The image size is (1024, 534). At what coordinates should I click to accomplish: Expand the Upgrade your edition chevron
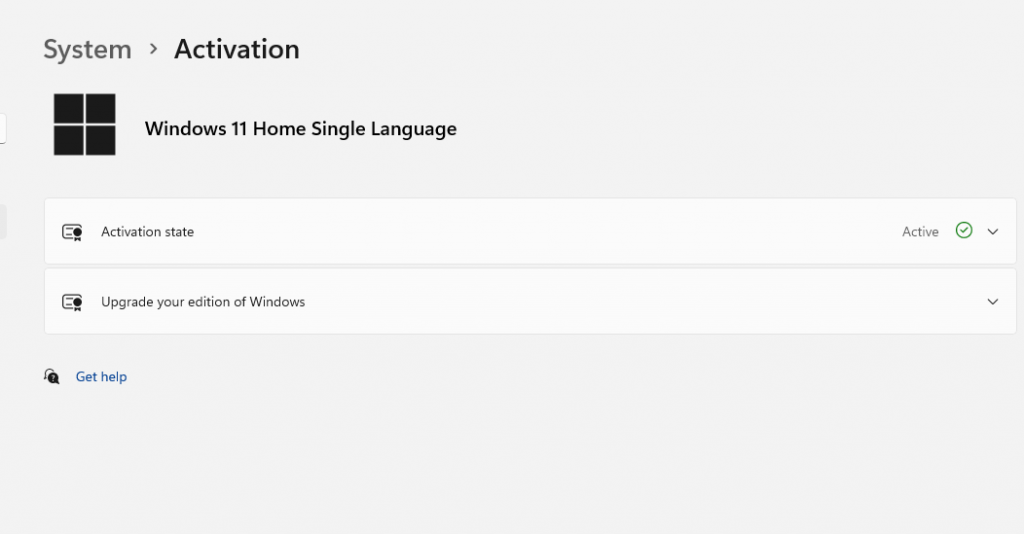[993, 301]
